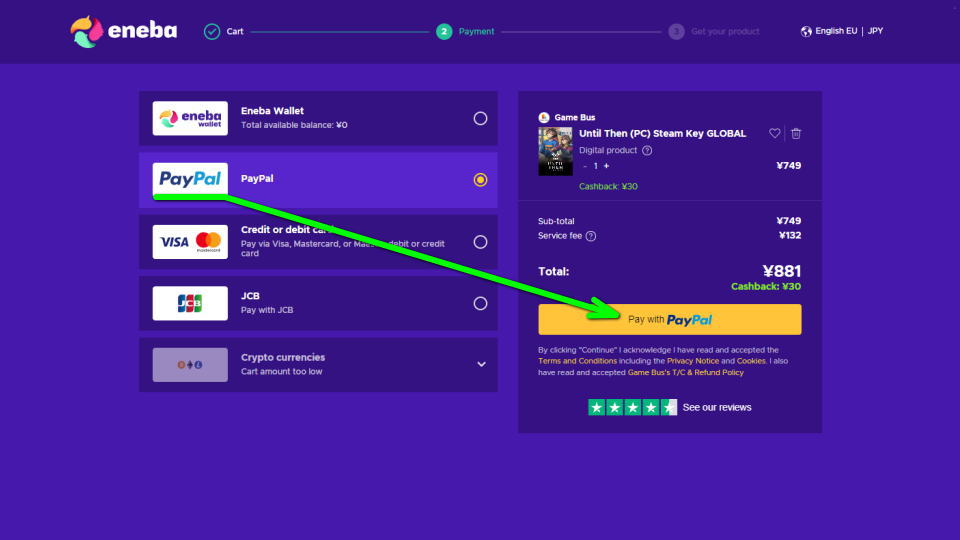Go back to the Cart step
Viewport: 960px width, 540px height.
pyautogui.click(x=234, y=31)
